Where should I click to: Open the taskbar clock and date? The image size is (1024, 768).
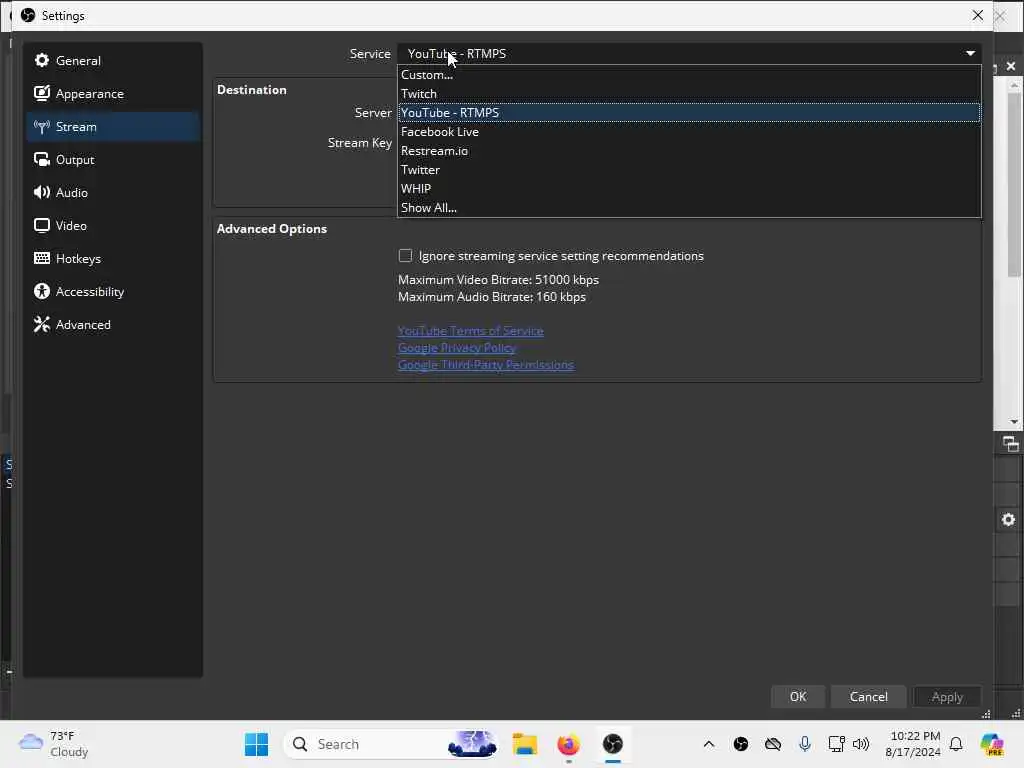[913, 744]
